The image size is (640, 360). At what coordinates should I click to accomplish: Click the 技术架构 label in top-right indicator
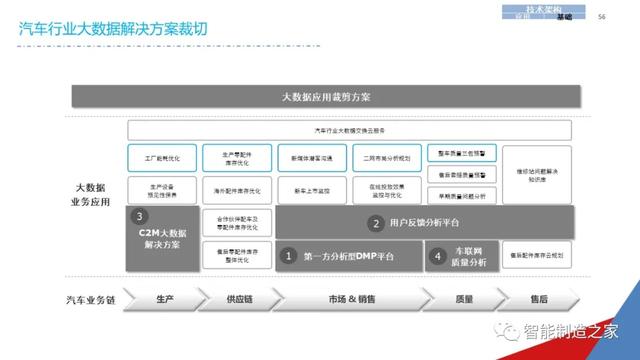click(543, 9)
